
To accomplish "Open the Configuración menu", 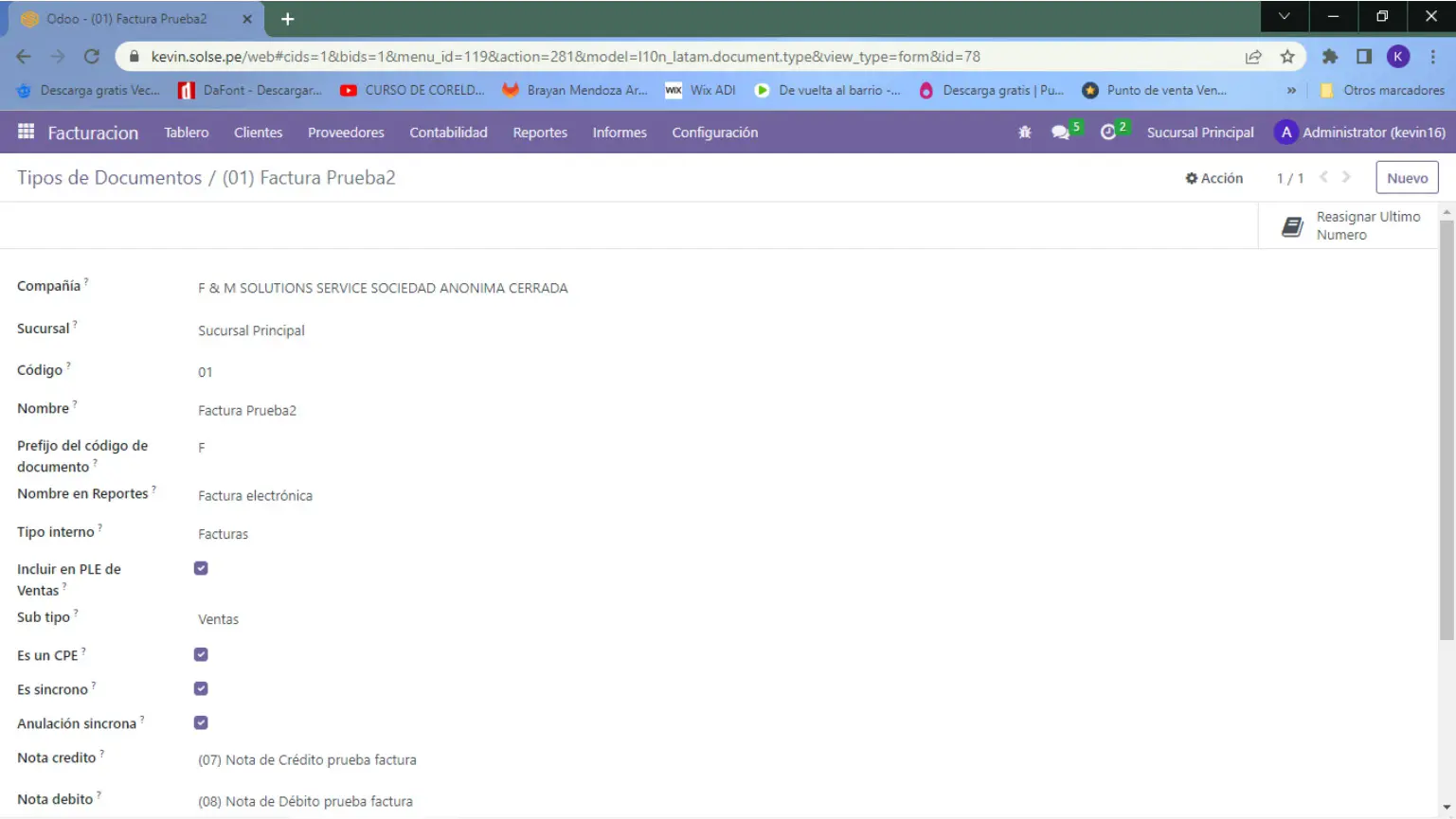I will click(x=715, y=133).
